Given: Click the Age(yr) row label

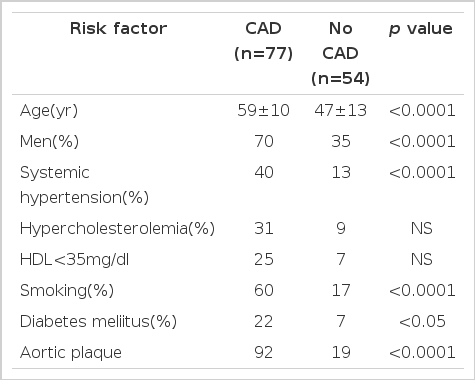Looking at the screenshot, I should tap(49, 110).
